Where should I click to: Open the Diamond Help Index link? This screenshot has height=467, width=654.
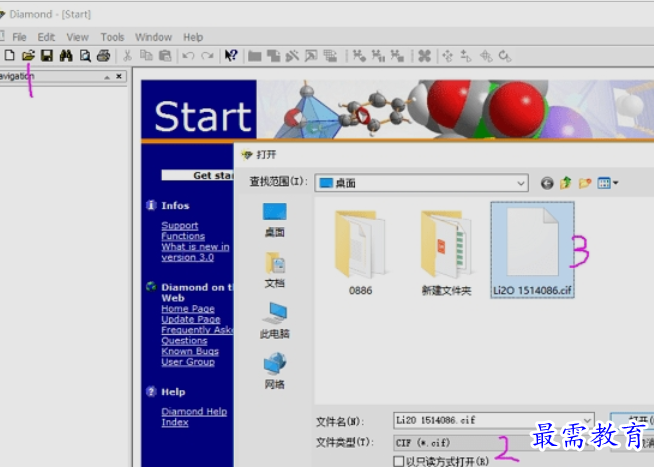tap(194, 417)
